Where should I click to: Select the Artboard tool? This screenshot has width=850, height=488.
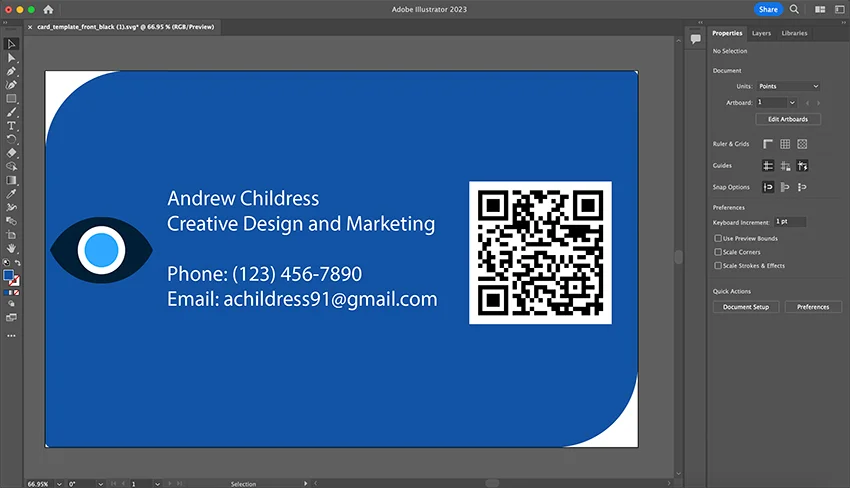point(11,235)
